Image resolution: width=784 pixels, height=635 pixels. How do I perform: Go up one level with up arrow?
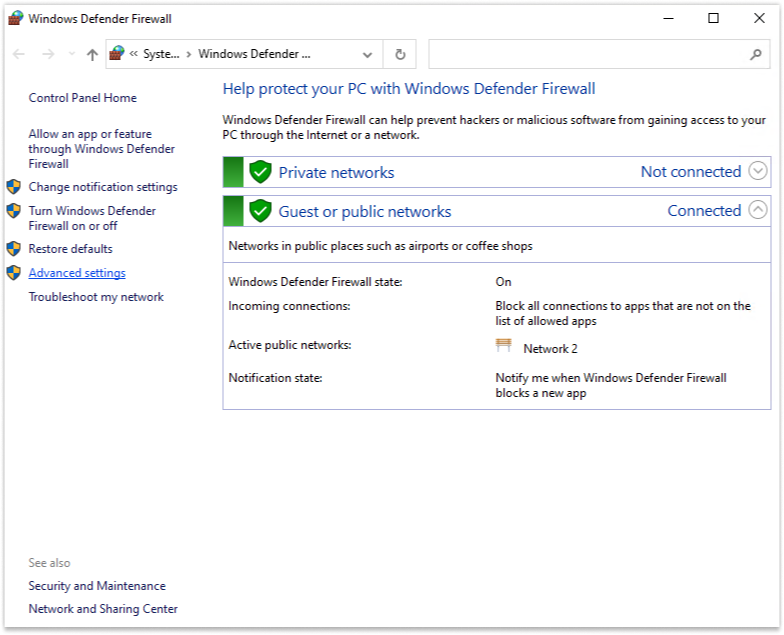pyautogui.click(x=92, y=54)
